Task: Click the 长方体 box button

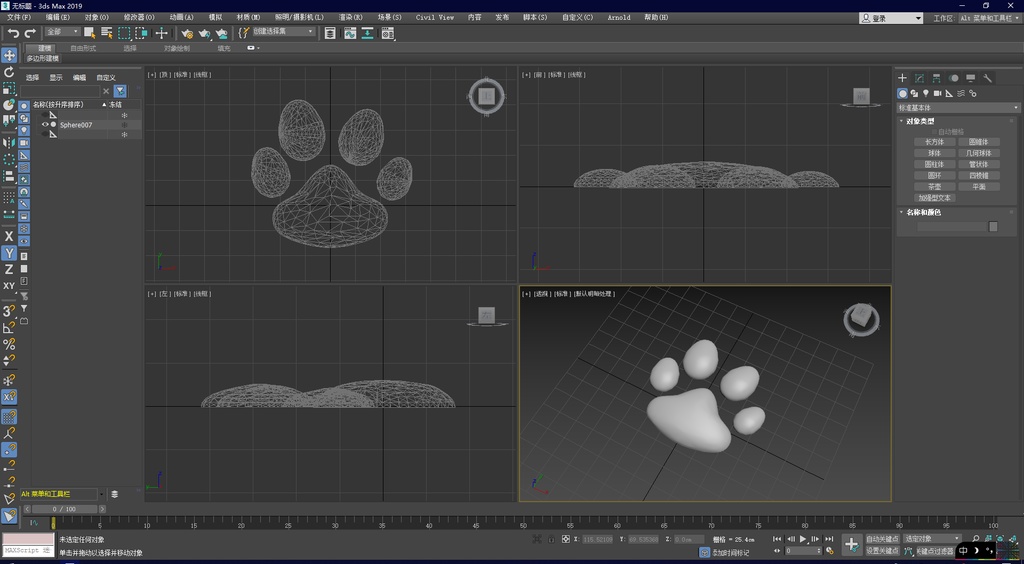Action: (x=935, y=142)
